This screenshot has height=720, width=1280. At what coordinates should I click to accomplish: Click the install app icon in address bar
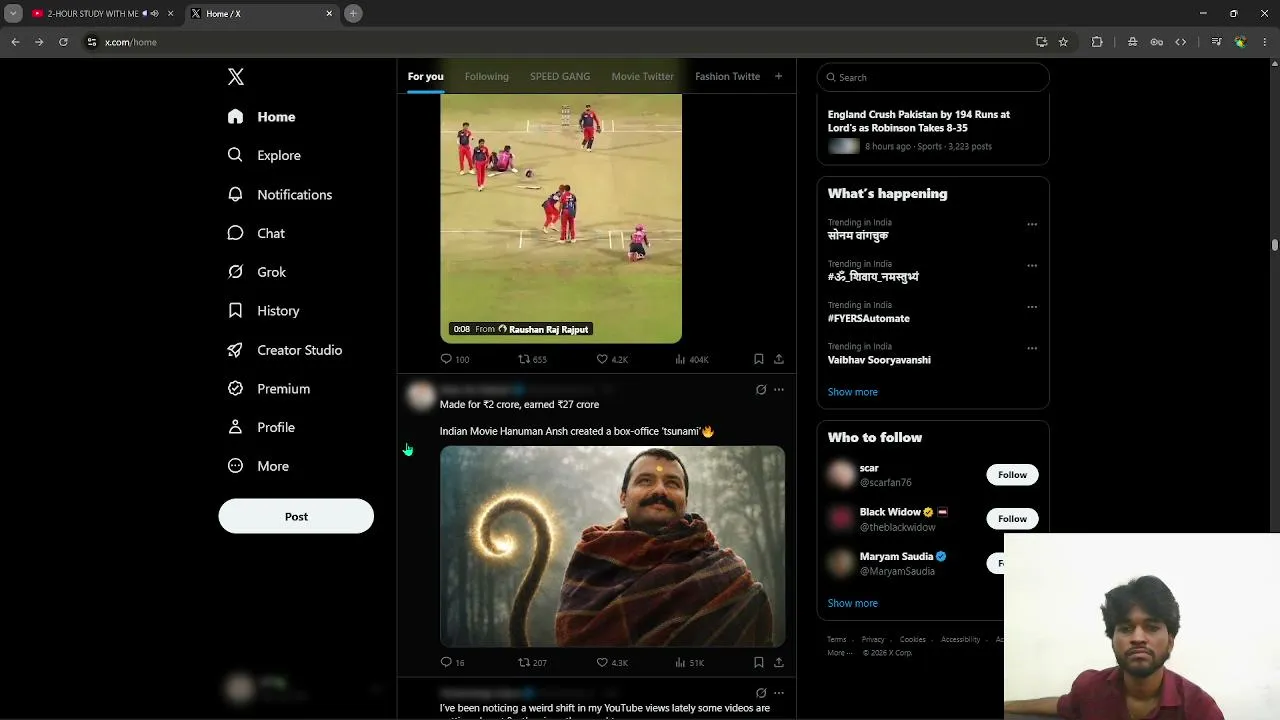(x=1041, y=42)
